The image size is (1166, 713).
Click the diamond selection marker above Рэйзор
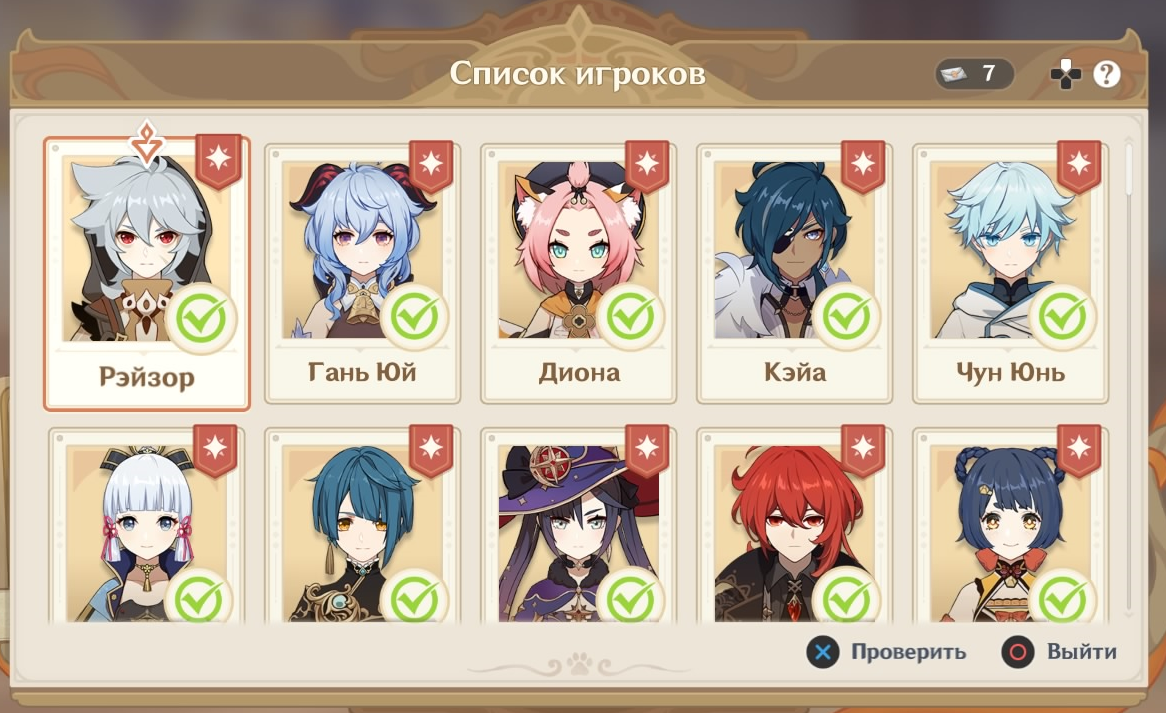146,143
